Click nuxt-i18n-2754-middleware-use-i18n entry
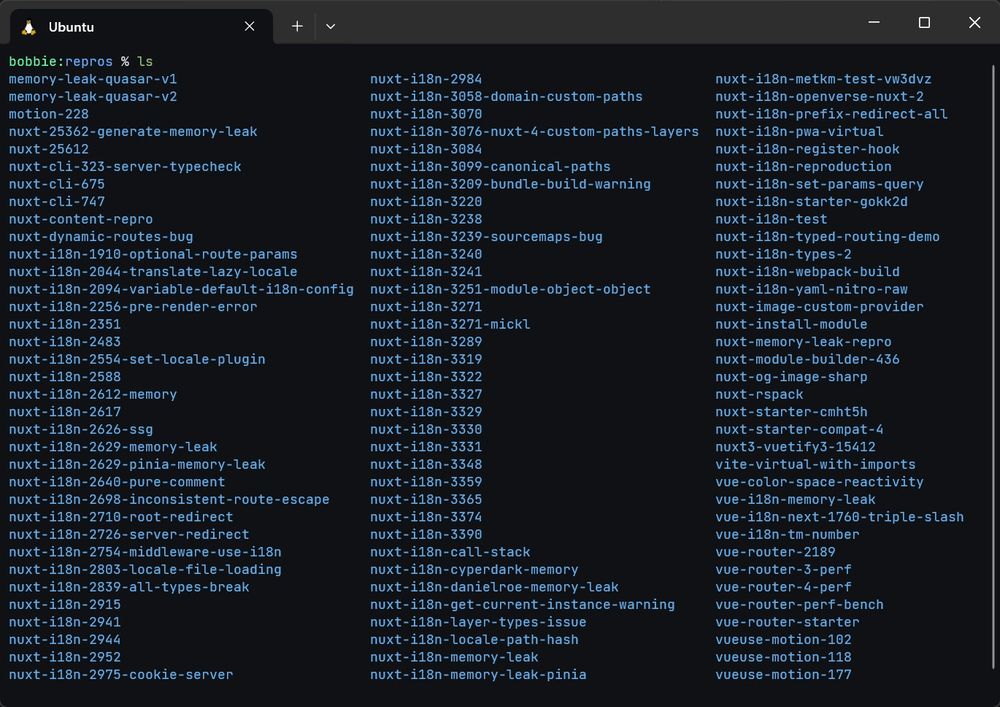This screenshot has height=707, width=1000. (x=145, y=552)
